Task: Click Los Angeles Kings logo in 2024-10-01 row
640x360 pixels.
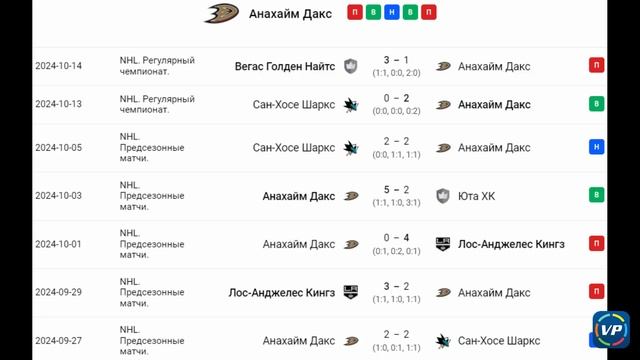Action: [x=443, y=244]
